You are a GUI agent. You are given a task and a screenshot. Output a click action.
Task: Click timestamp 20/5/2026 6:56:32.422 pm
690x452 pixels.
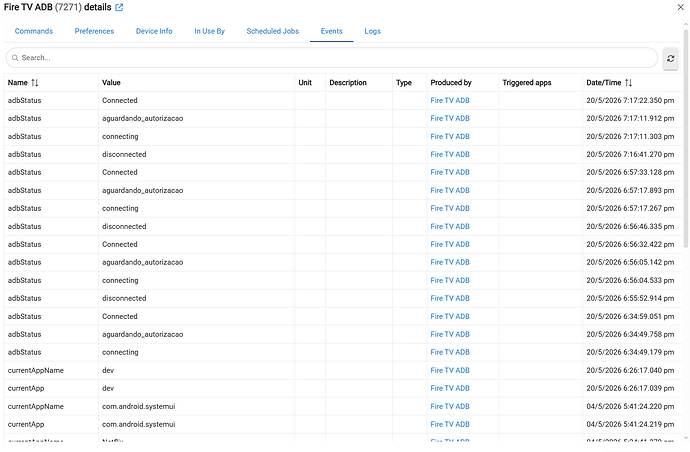630,244
